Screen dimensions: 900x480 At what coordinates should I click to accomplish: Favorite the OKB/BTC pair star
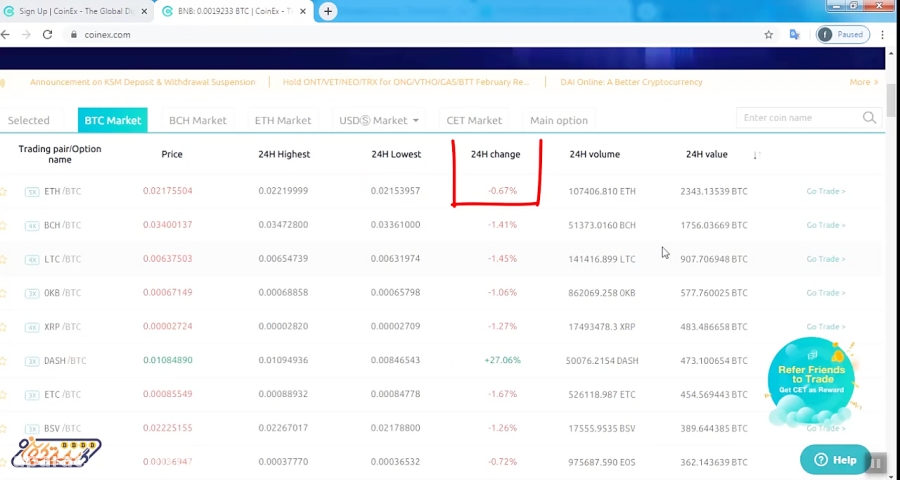[x=3, y=293]
